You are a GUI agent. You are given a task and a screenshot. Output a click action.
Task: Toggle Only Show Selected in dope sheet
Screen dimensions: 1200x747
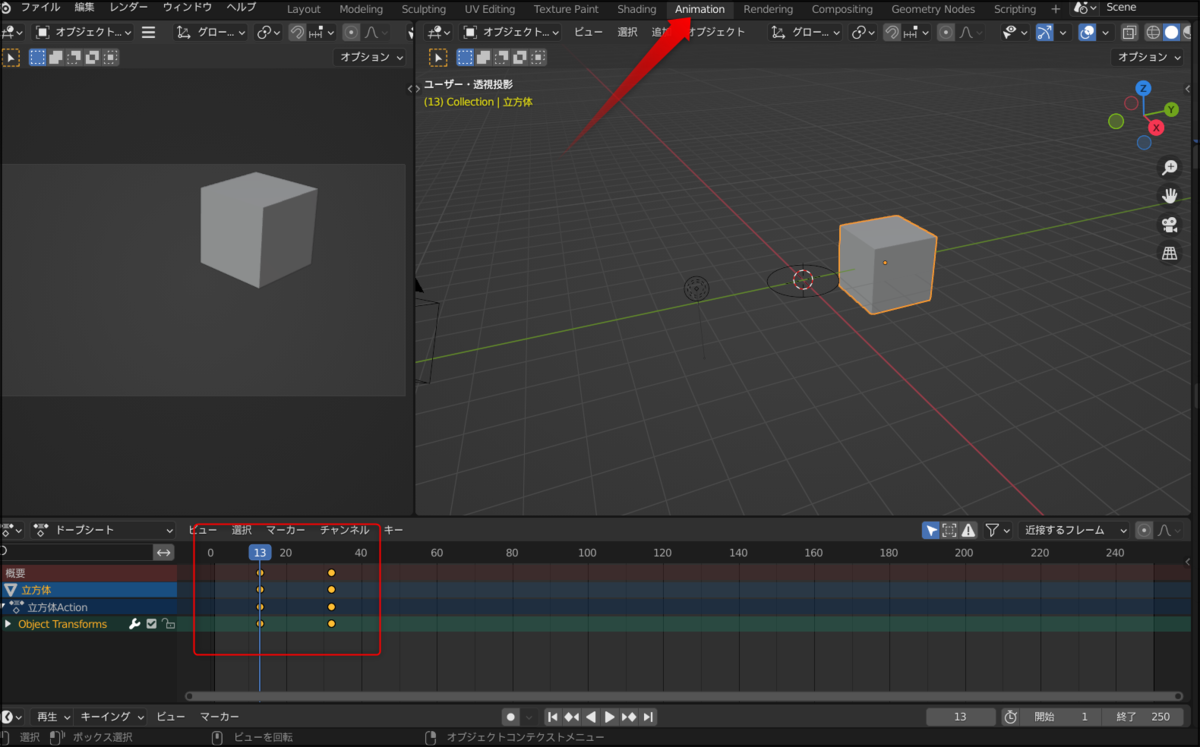pos(931,530)
